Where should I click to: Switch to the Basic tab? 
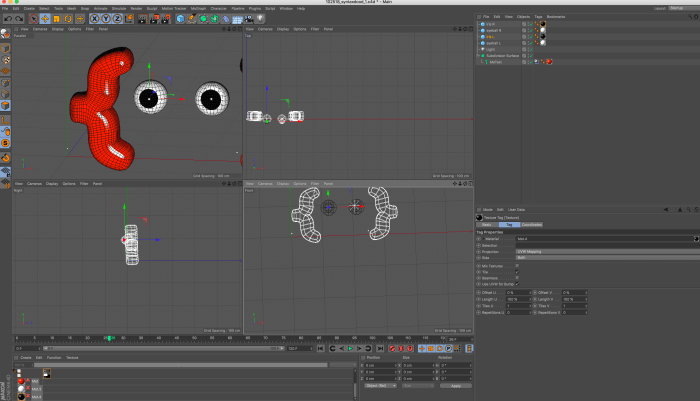487,225
